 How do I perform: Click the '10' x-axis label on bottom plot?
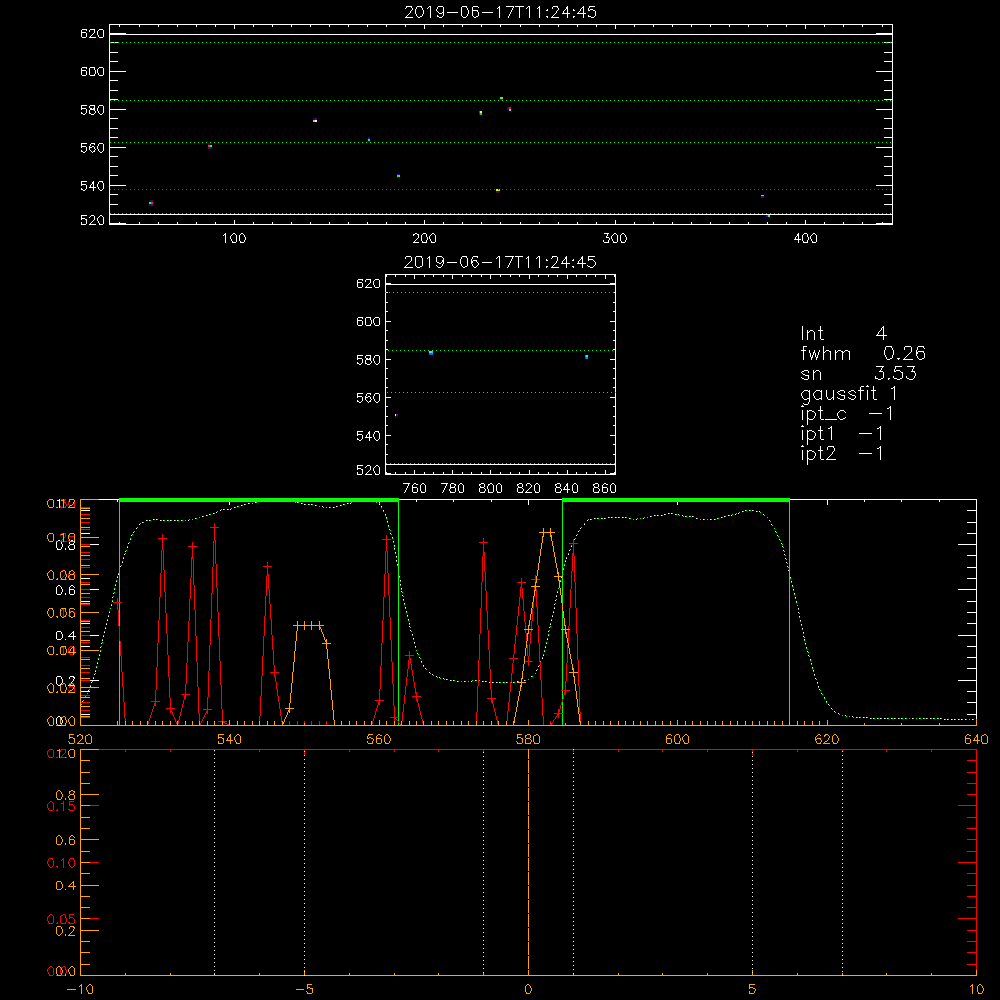click(976, 989)
